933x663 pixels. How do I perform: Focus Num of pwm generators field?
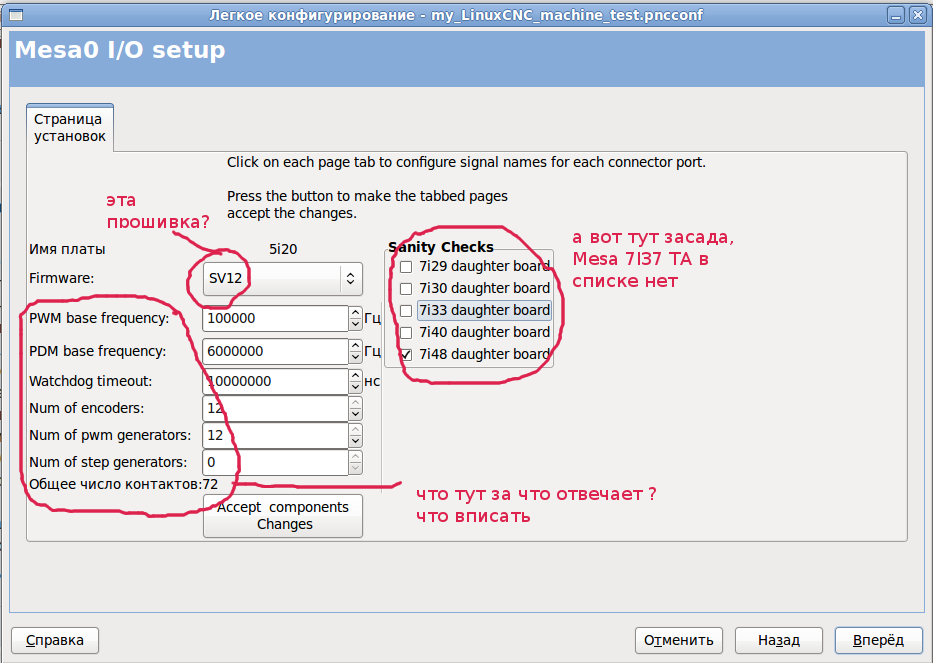click(275, 435)
